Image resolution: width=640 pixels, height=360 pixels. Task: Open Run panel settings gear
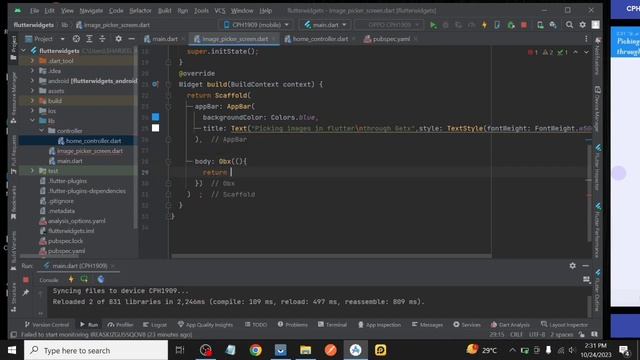[573, 266]
